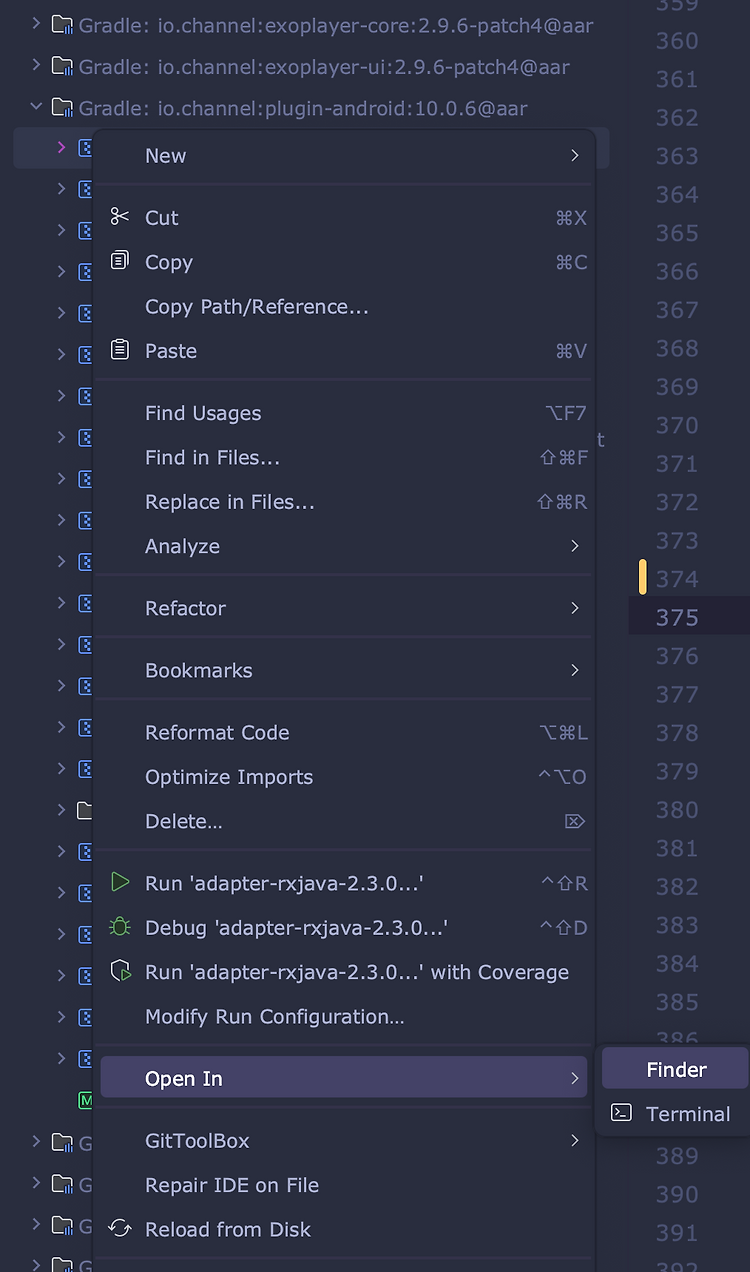The width and height of the screenshot is (750, 1272).
Task: Select Copy from context menu
Action: (x=344, y=262)
